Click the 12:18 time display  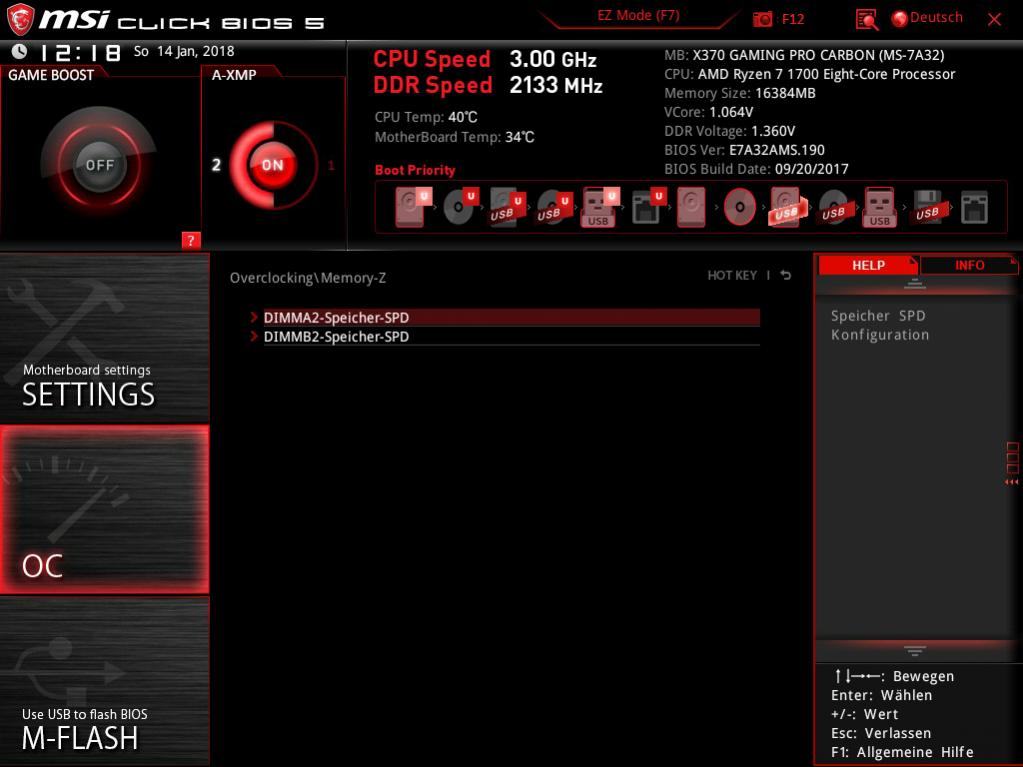pos(80,52)
